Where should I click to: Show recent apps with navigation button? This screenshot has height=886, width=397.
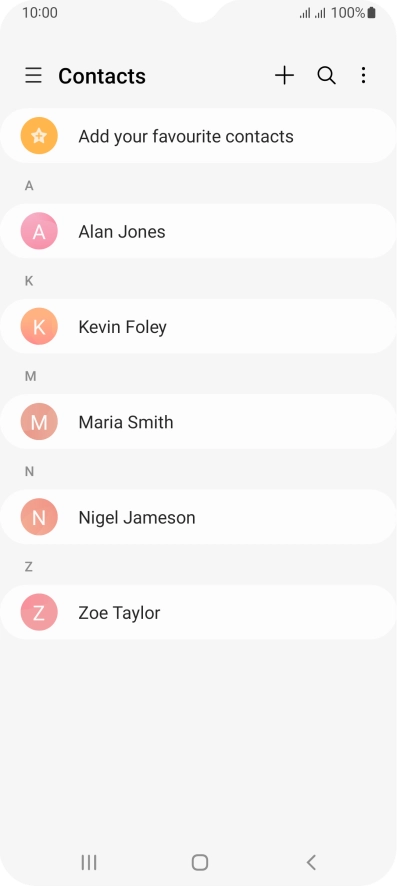pyautogui.click(x=89, y=862)
